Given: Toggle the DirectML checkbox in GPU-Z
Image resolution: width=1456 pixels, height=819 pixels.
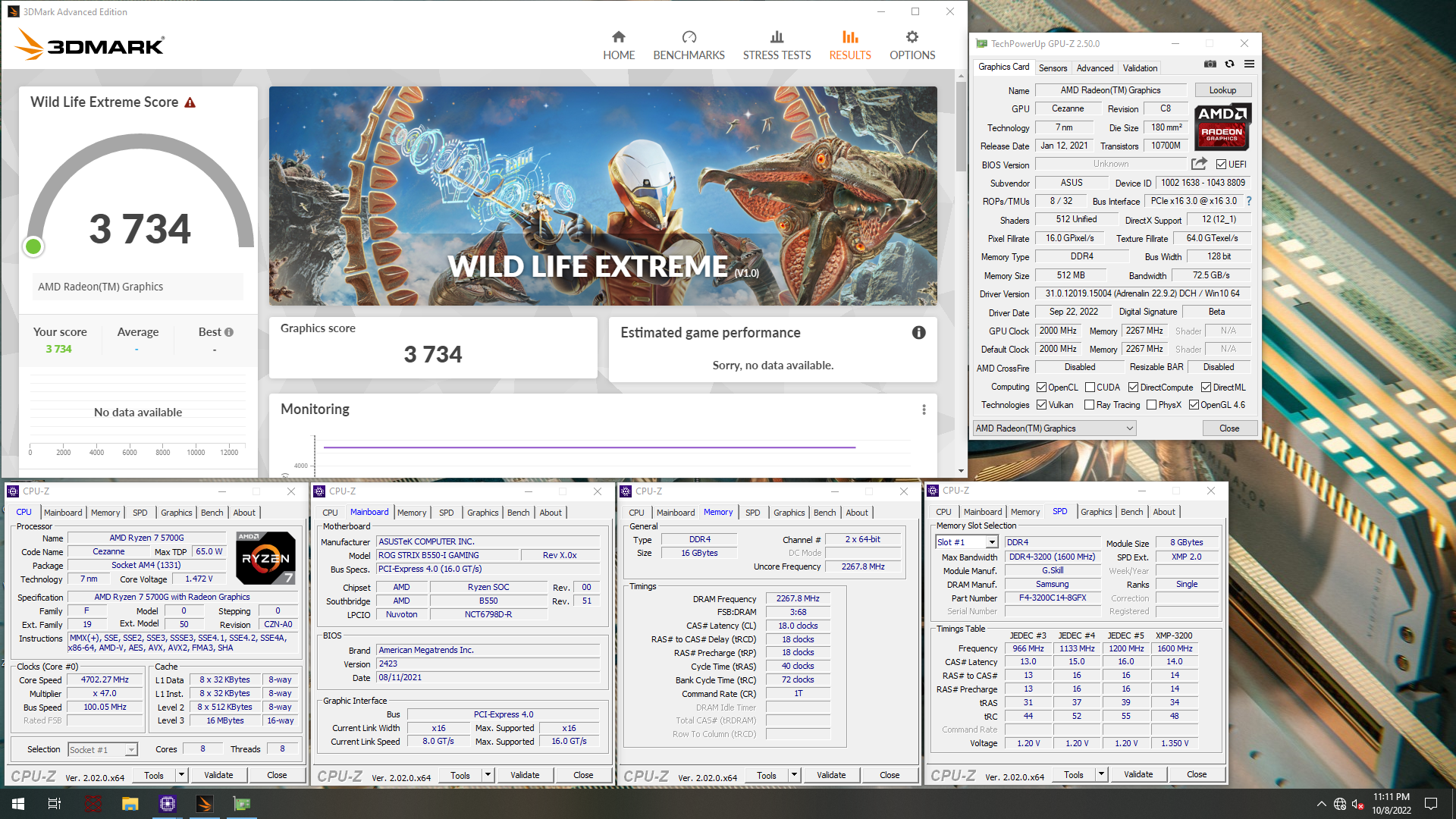Looking at the screenshot, I should 1206,388.
